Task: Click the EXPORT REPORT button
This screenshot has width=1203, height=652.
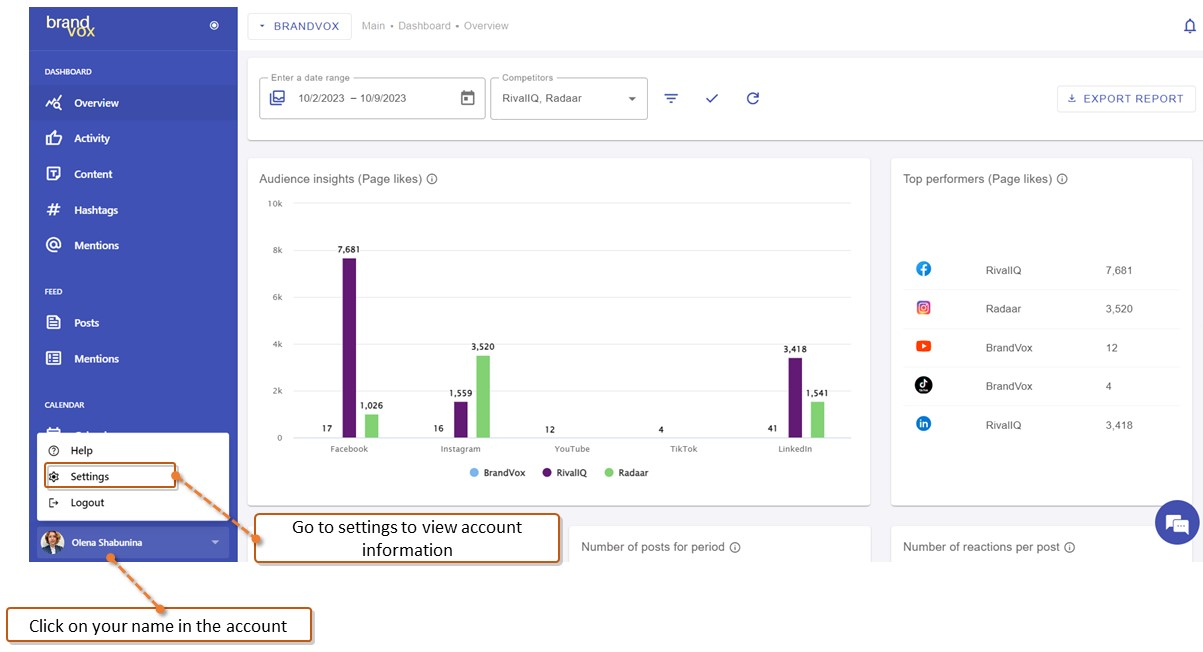Action: (x=1126, y=98)
